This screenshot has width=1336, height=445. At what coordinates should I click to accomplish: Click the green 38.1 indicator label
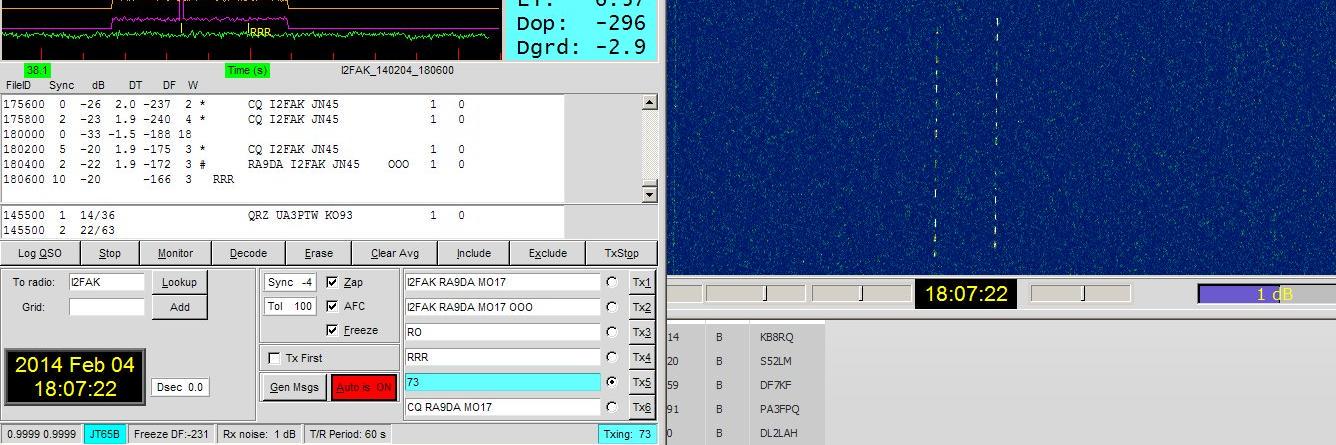[38, 70]
